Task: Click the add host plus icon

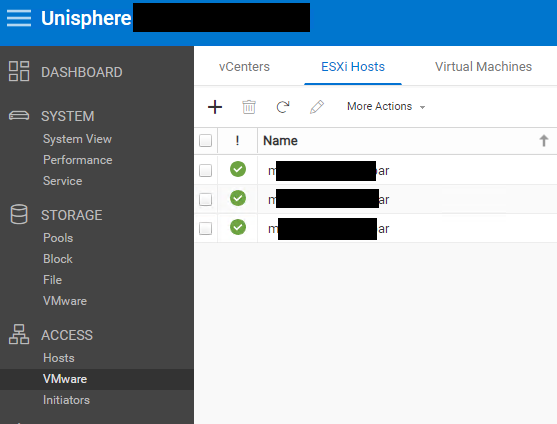Action: click(215, 107)
